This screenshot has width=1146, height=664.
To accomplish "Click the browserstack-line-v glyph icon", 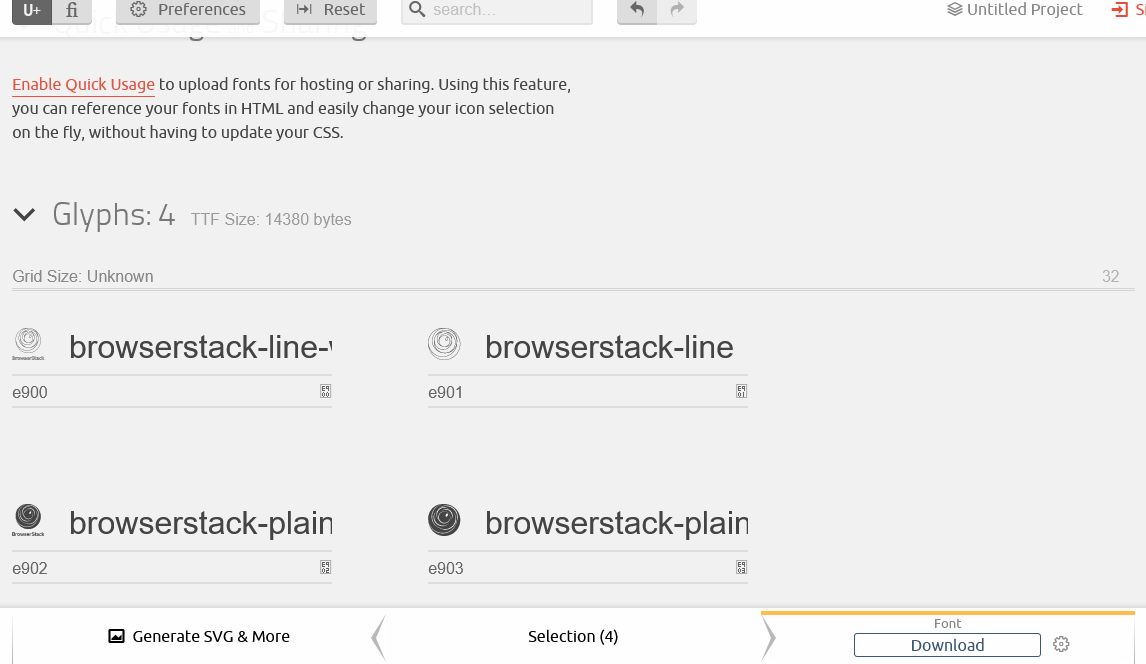I will (x=29, y=344).
